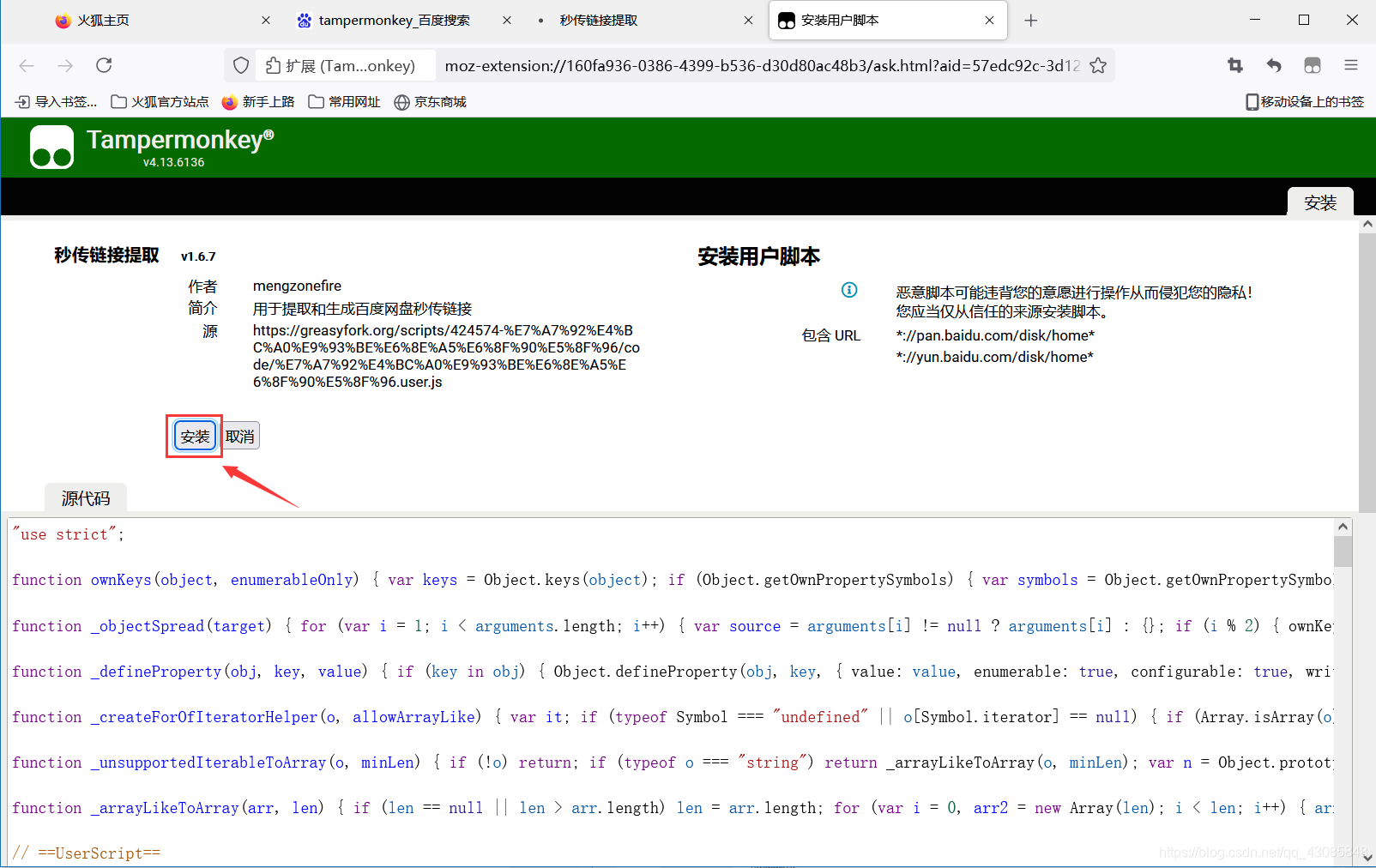Close the 火狐主页 tab
The height and width of the screenshot is (868, 1376).
click(266, 21)
